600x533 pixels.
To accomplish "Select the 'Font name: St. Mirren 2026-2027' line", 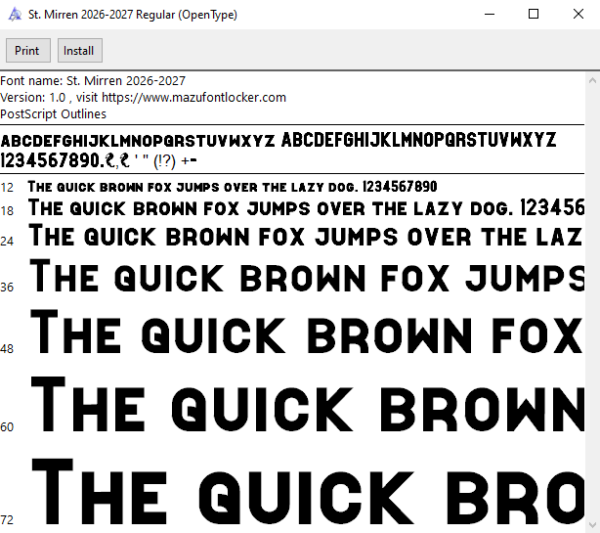I will (93, 81).
